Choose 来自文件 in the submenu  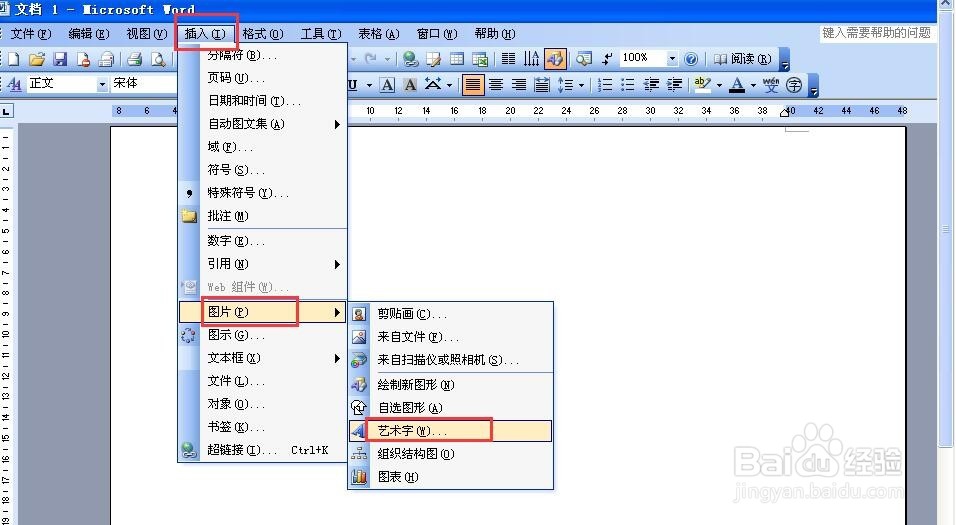[x=451, y=337]
